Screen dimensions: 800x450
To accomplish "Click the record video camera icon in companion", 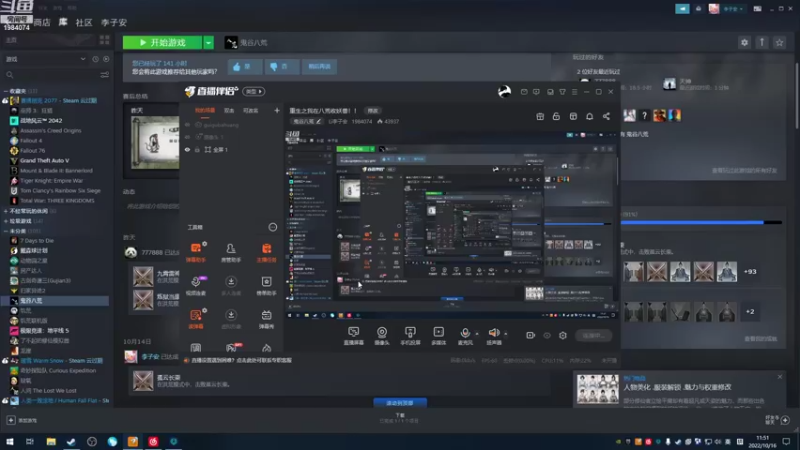I will 531,335.
